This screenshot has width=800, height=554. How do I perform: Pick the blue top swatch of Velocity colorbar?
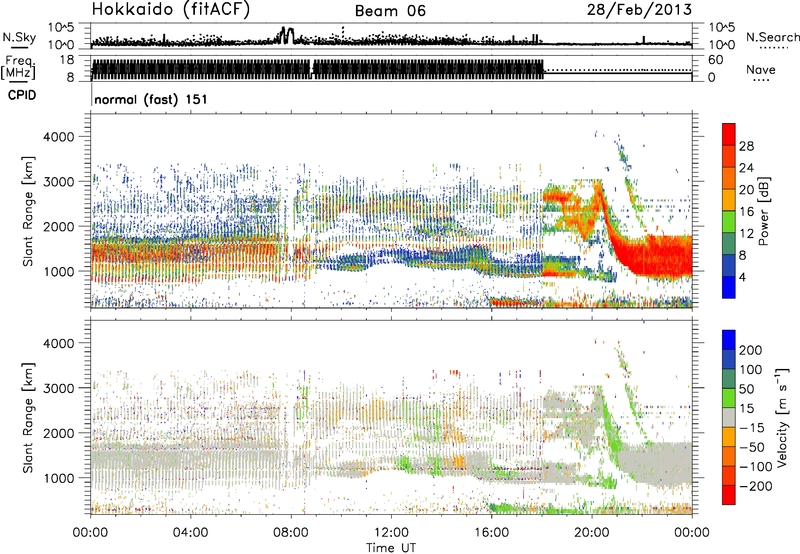coord(729,339)
